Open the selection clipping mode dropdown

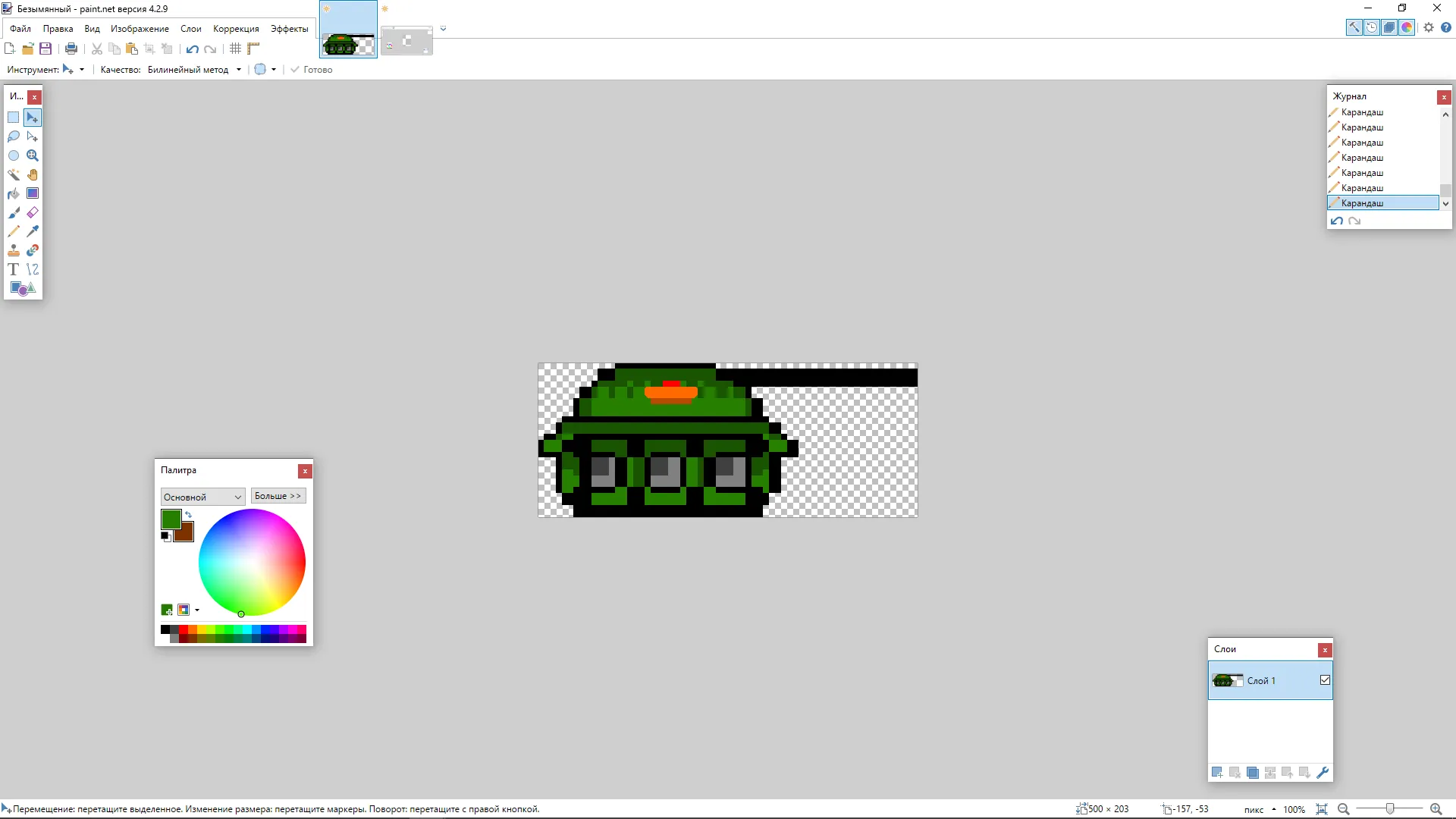point(265,70)
